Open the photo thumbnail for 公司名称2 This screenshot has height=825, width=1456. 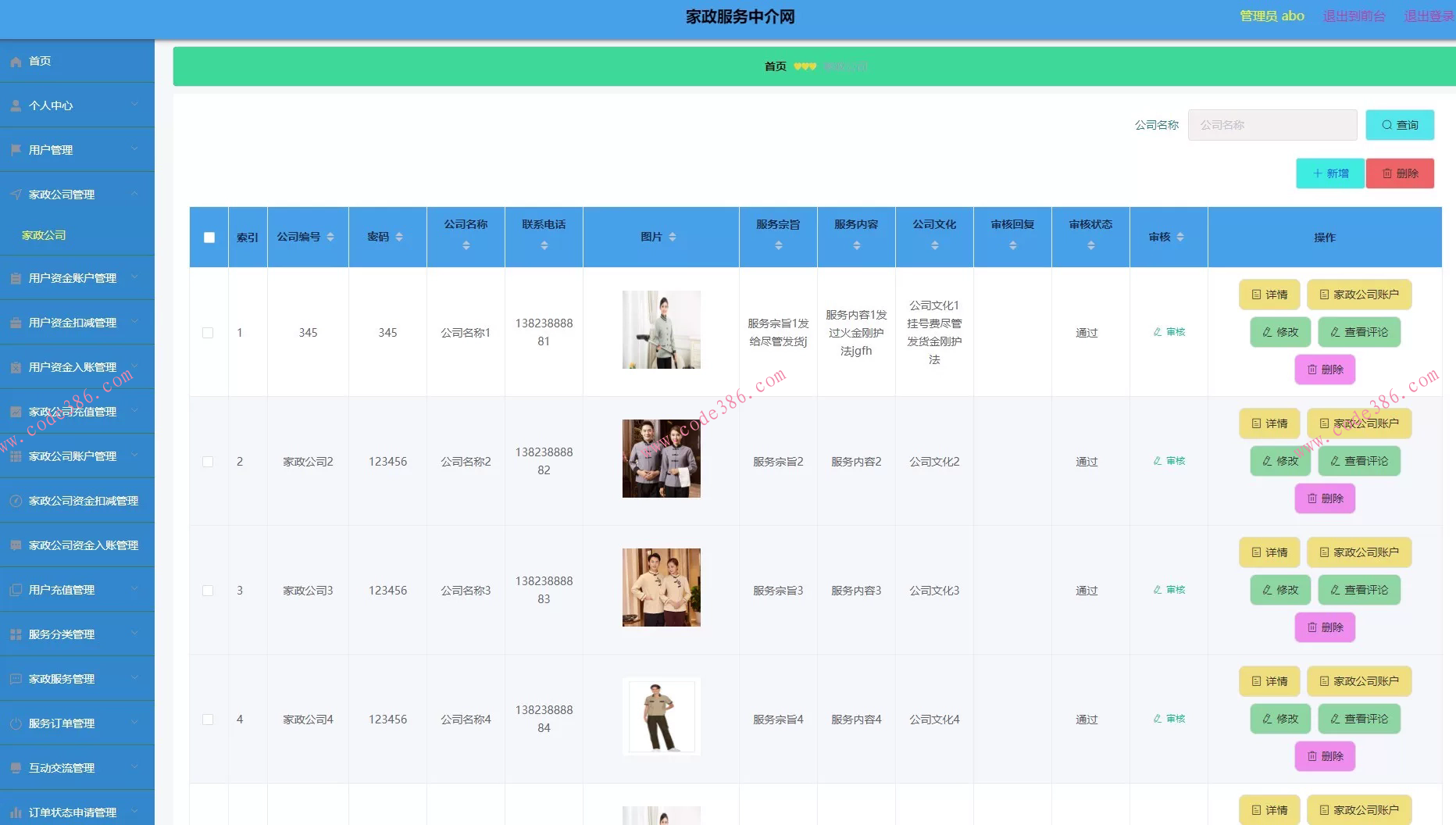pyautogui.click(x=662, y=459)
